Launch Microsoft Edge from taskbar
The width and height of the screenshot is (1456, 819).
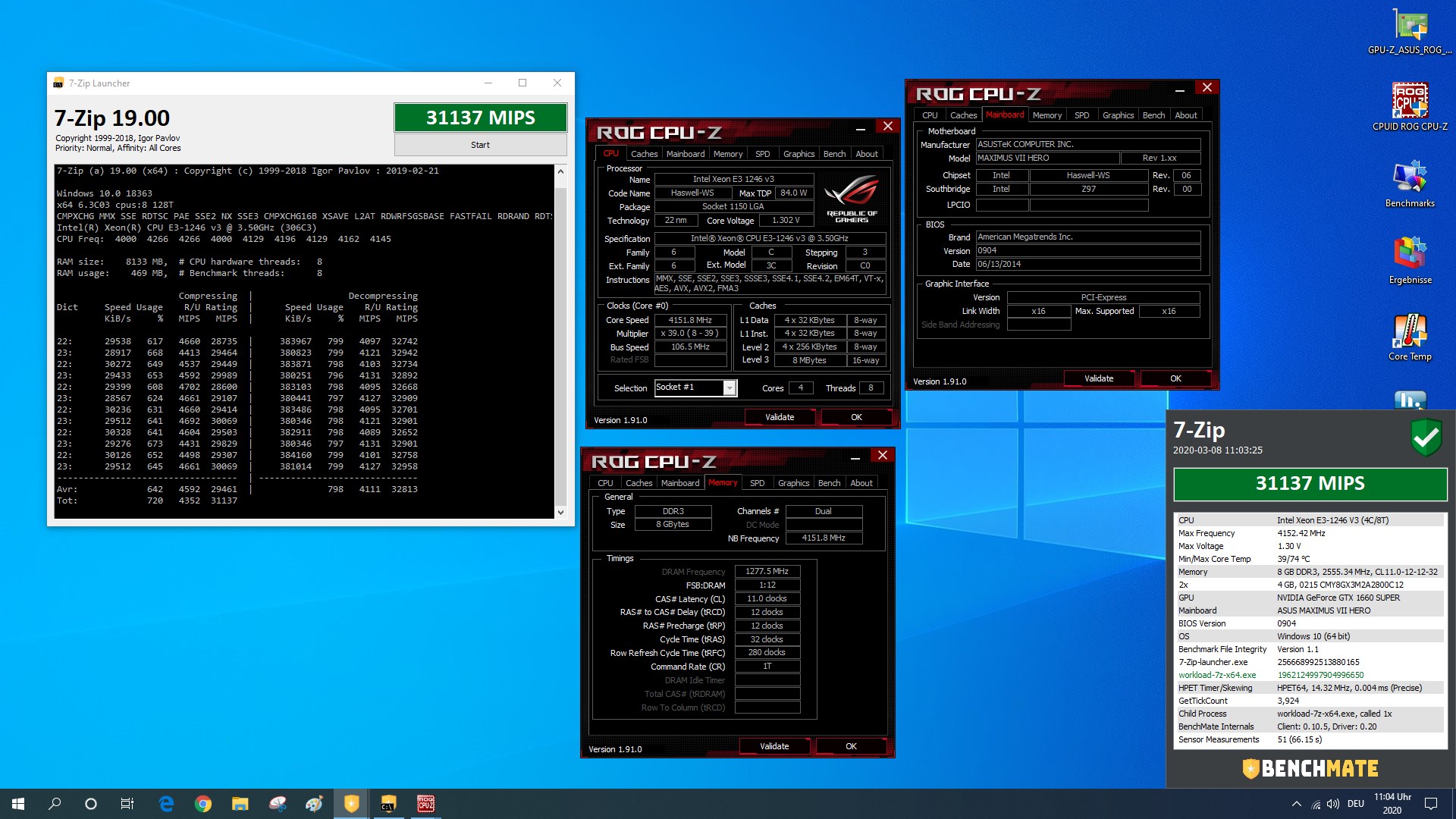[166, 804]
